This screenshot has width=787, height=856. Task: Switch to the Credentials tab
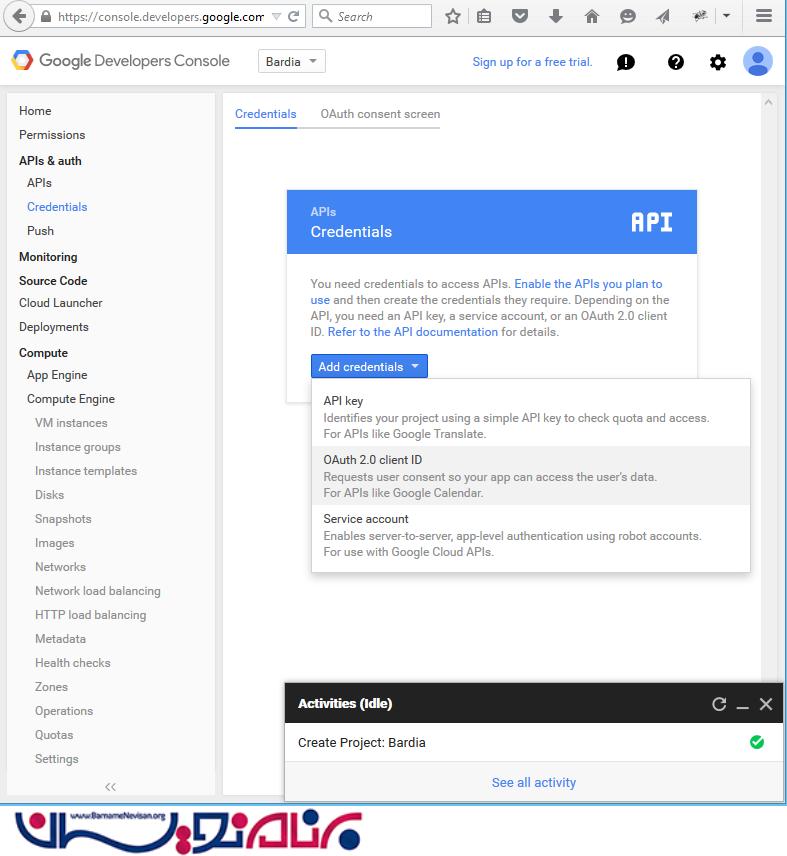click(x=266, y=114)
